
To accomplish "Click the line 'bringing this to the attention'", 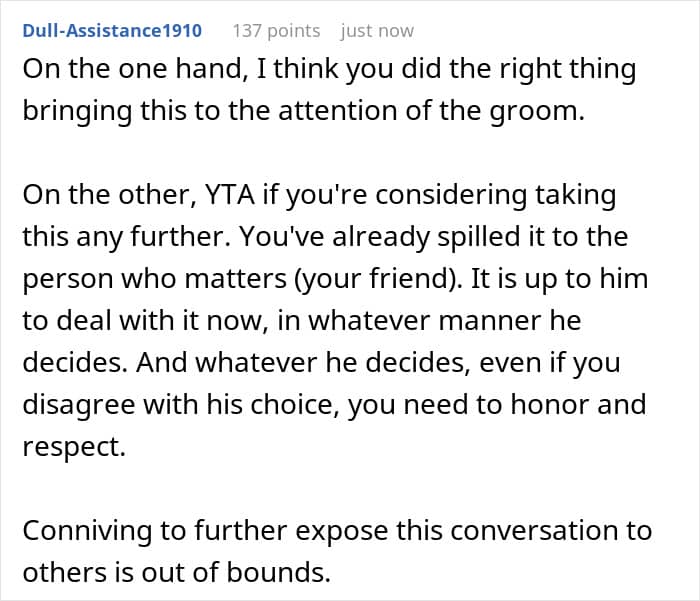I will [304, 112].
